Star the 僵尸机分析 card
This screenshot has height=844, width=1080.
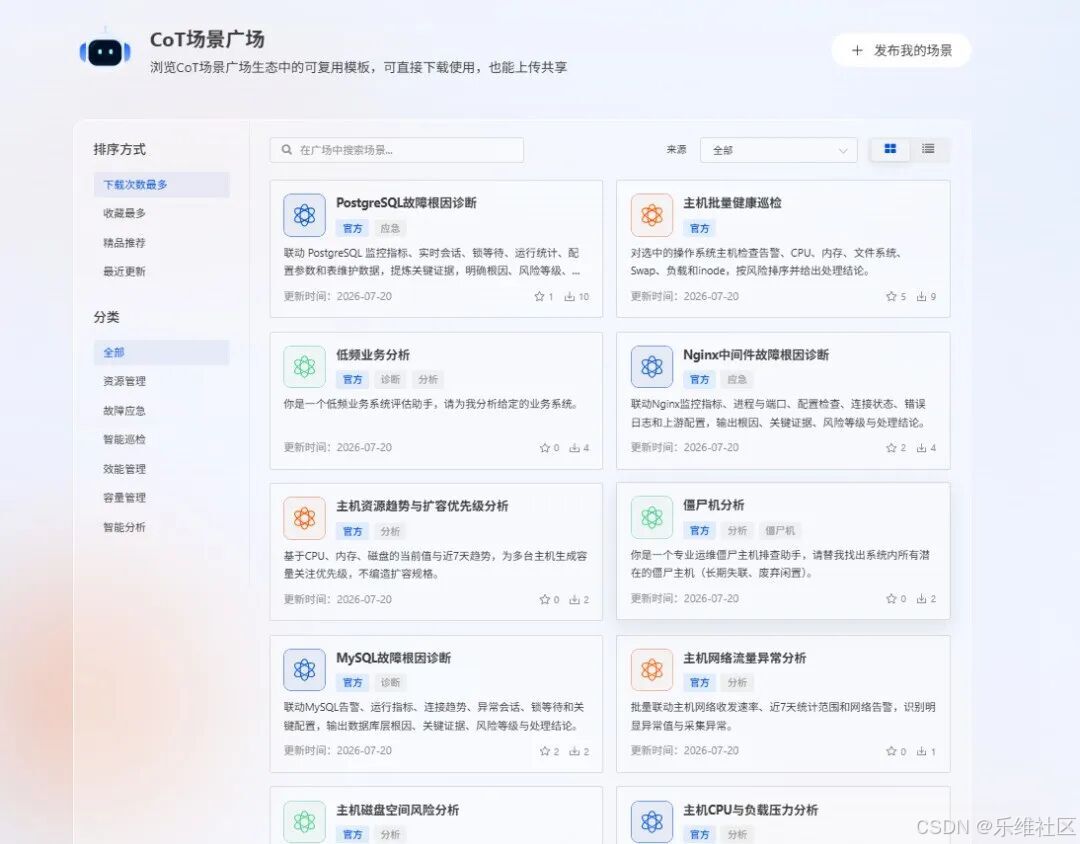pos(891,599)
